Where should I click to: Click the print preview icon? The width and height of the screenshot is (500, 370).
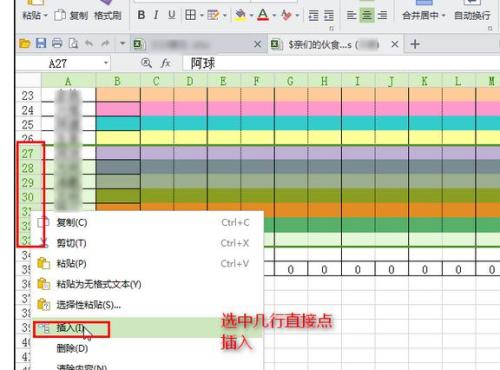click(73, 43)
